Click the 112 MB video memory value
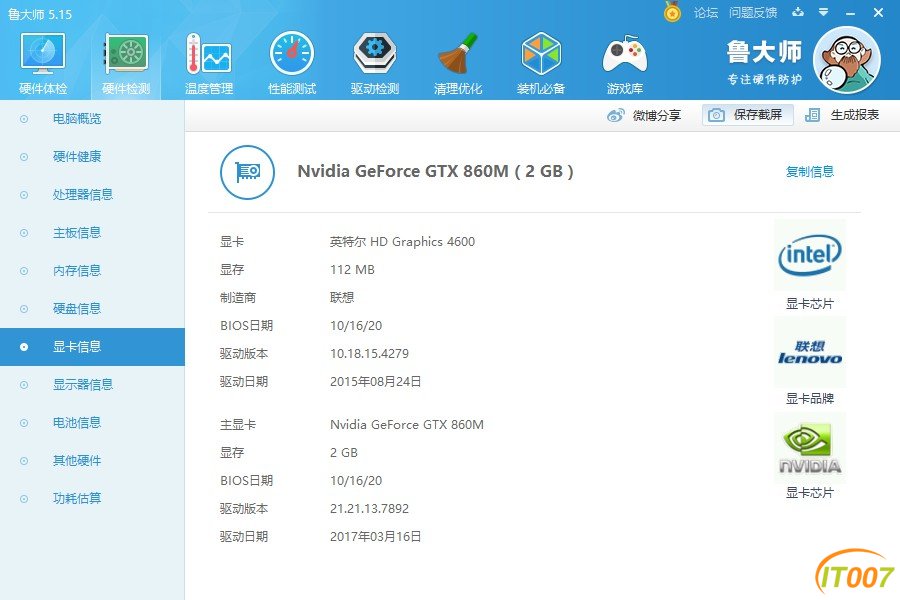Image resolution: width=900 pixels, height=600 pixels. 352,270
